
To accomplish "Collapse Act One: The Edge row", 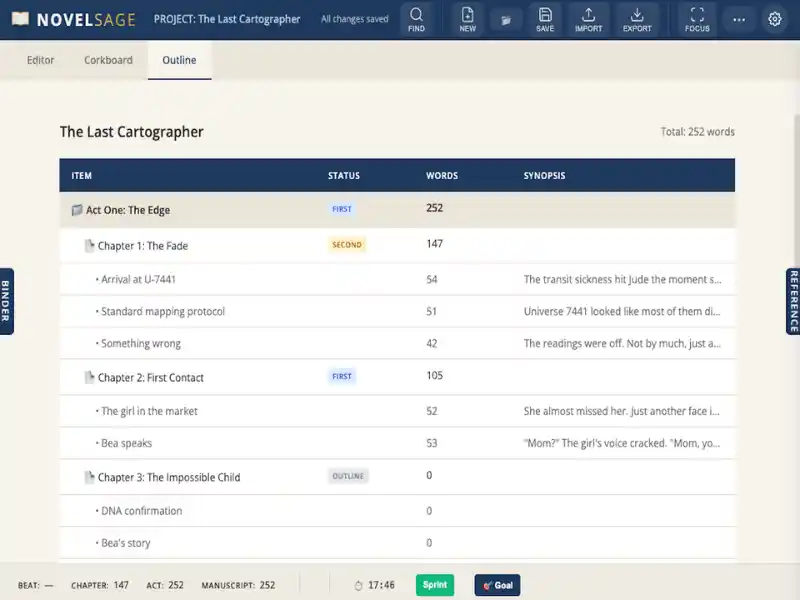I will (77, 210).
